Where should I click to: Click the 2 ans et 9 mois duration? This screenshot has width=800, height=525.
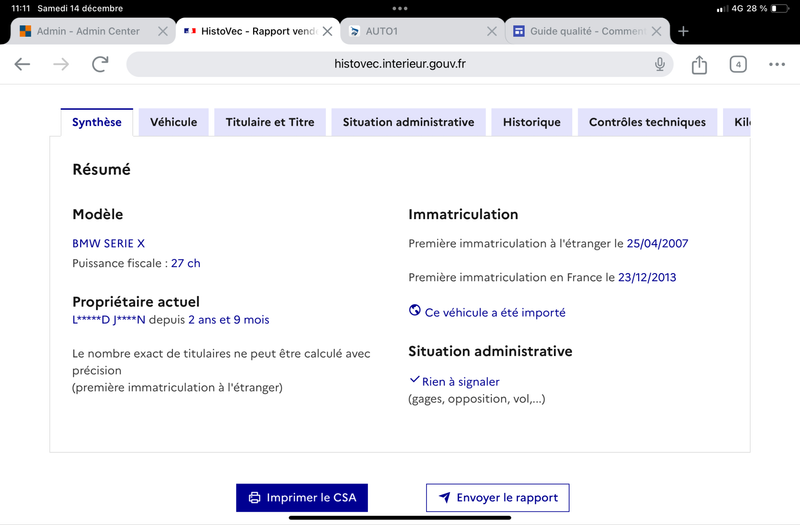pos(229,320)
